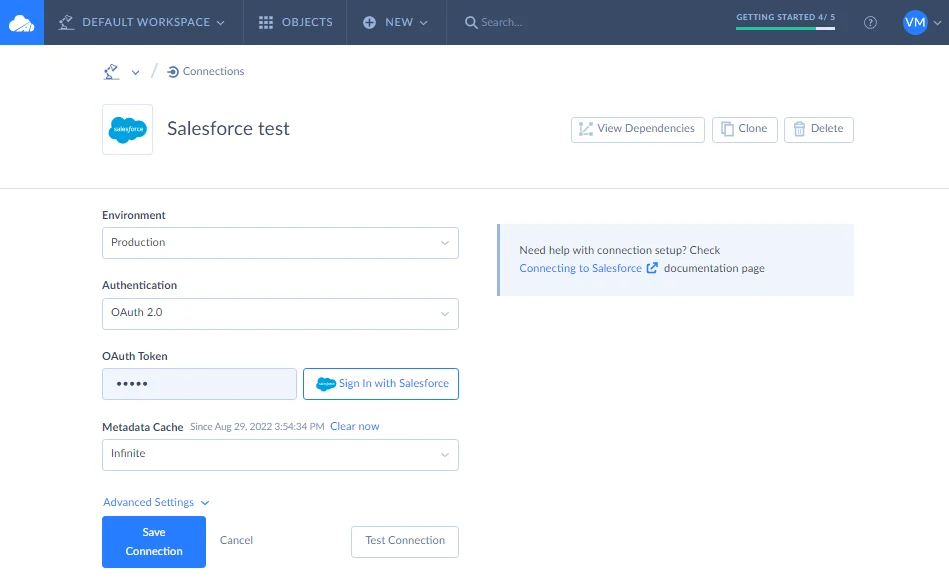Click the Clone button
Screen dimensions: 949x584
[x=744, y=130]
